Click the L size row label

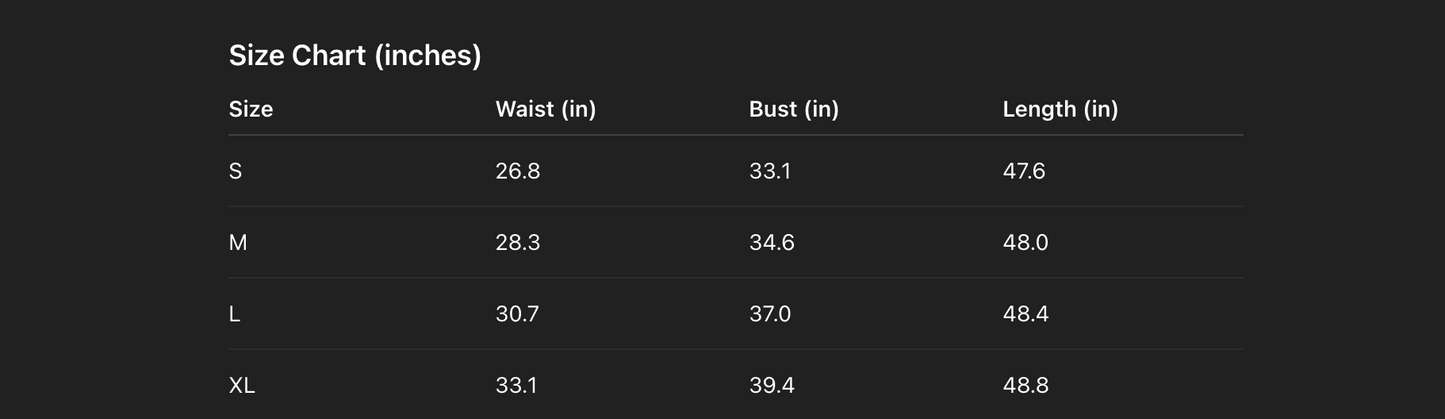(x=235, y=314)
